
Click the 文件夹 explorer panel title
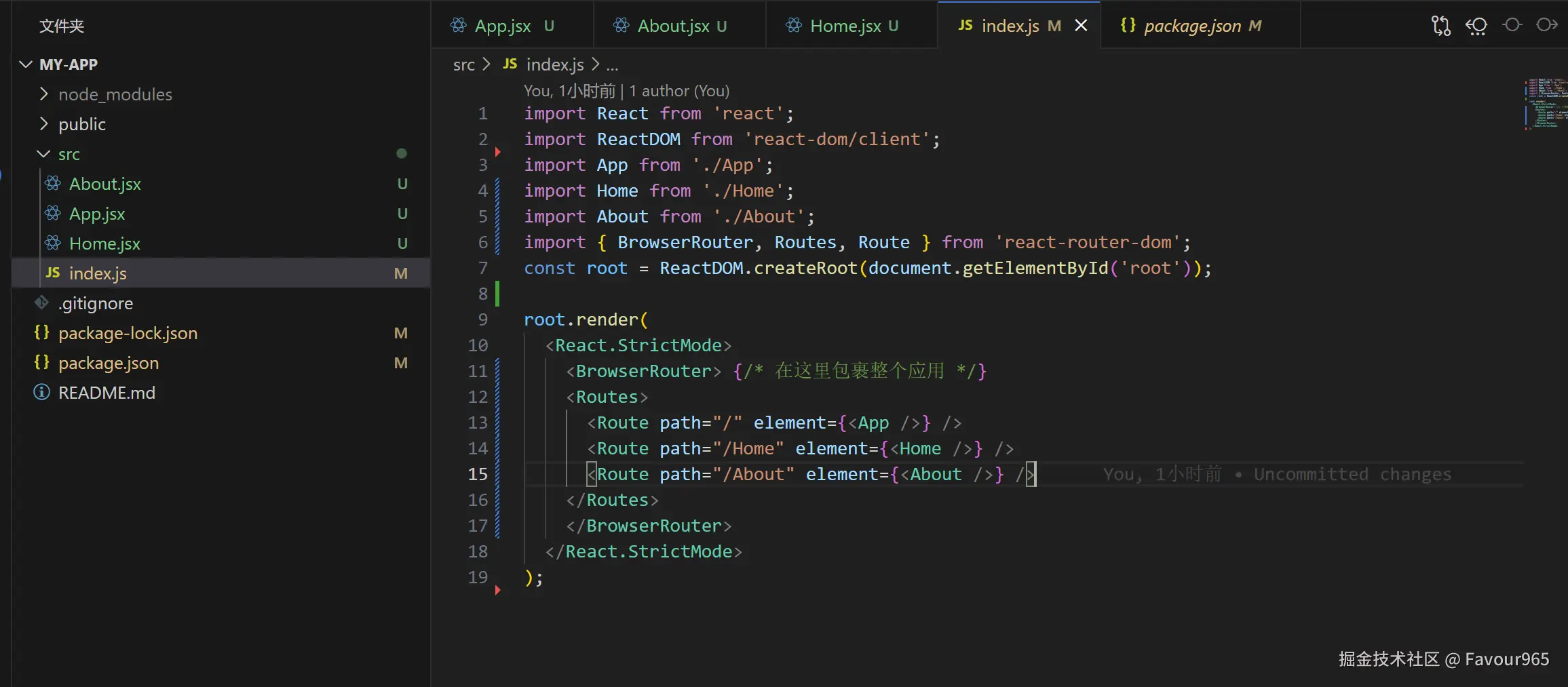(62, 26)
